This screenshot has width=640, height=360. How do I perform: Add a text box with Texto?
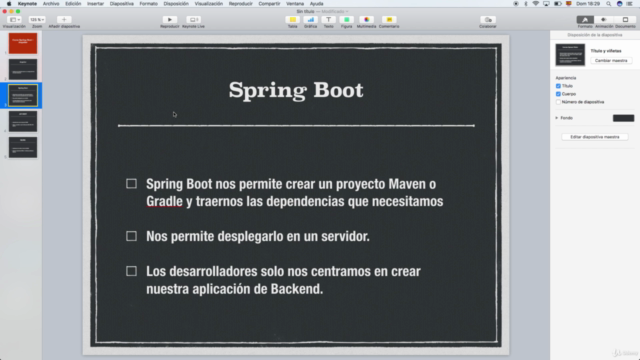click(x=329, y=20)
